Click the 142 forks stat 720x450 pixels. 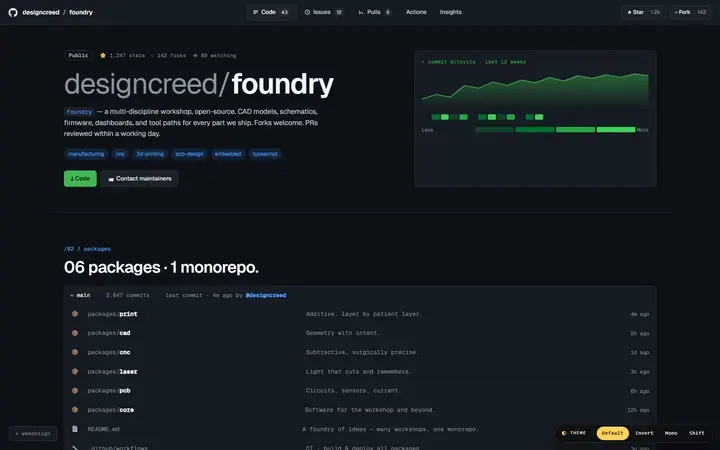(x=171, y=56)
